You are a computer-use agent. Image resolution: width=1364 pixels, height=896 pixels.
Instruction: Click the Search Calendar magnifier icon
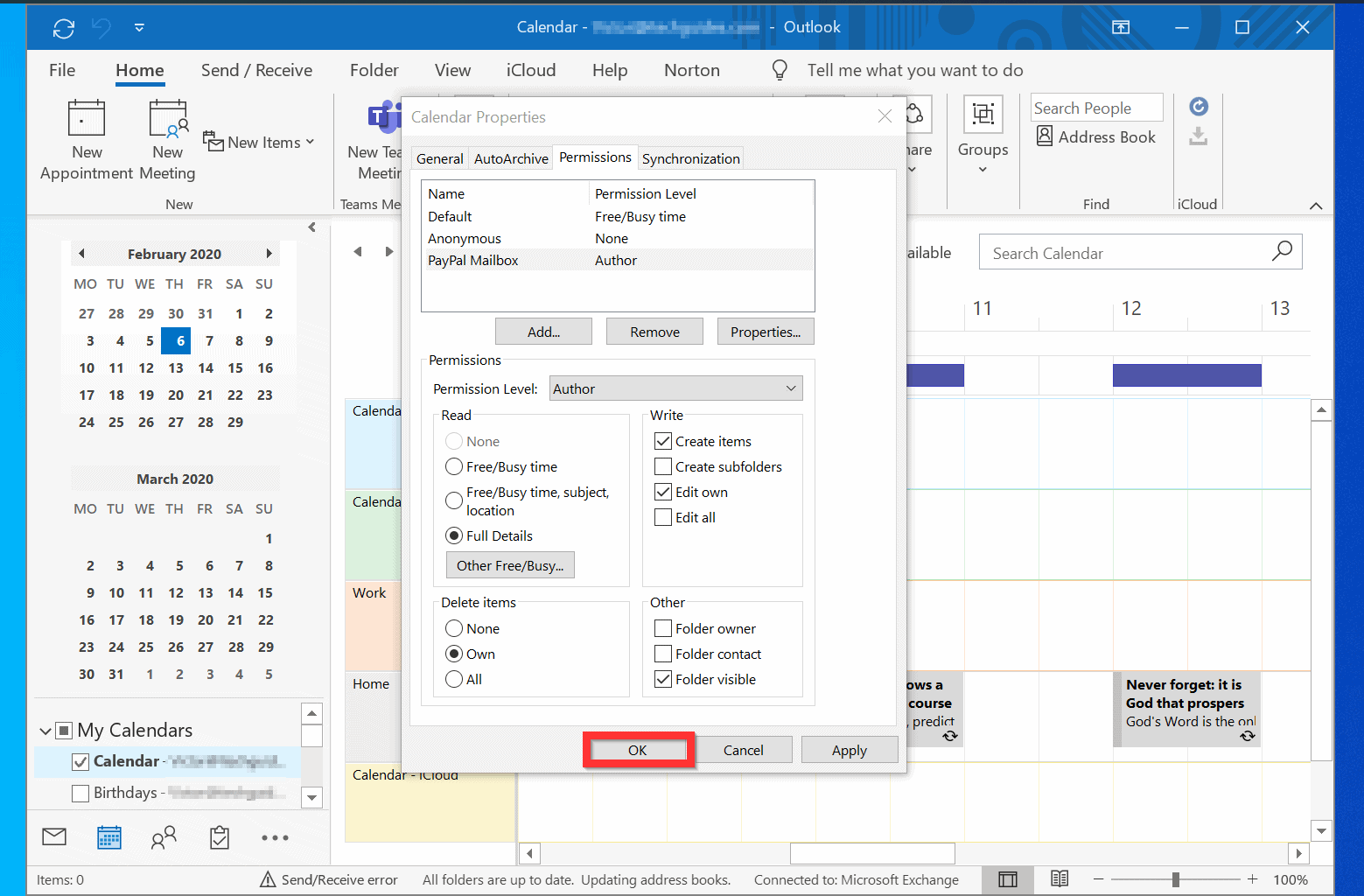1282,252
